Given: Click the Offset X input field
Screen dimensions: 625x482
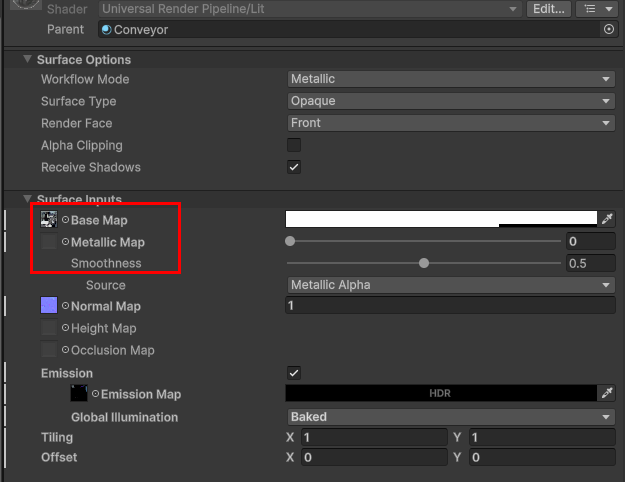Looking at the screenshot, I should pos(374,457).
